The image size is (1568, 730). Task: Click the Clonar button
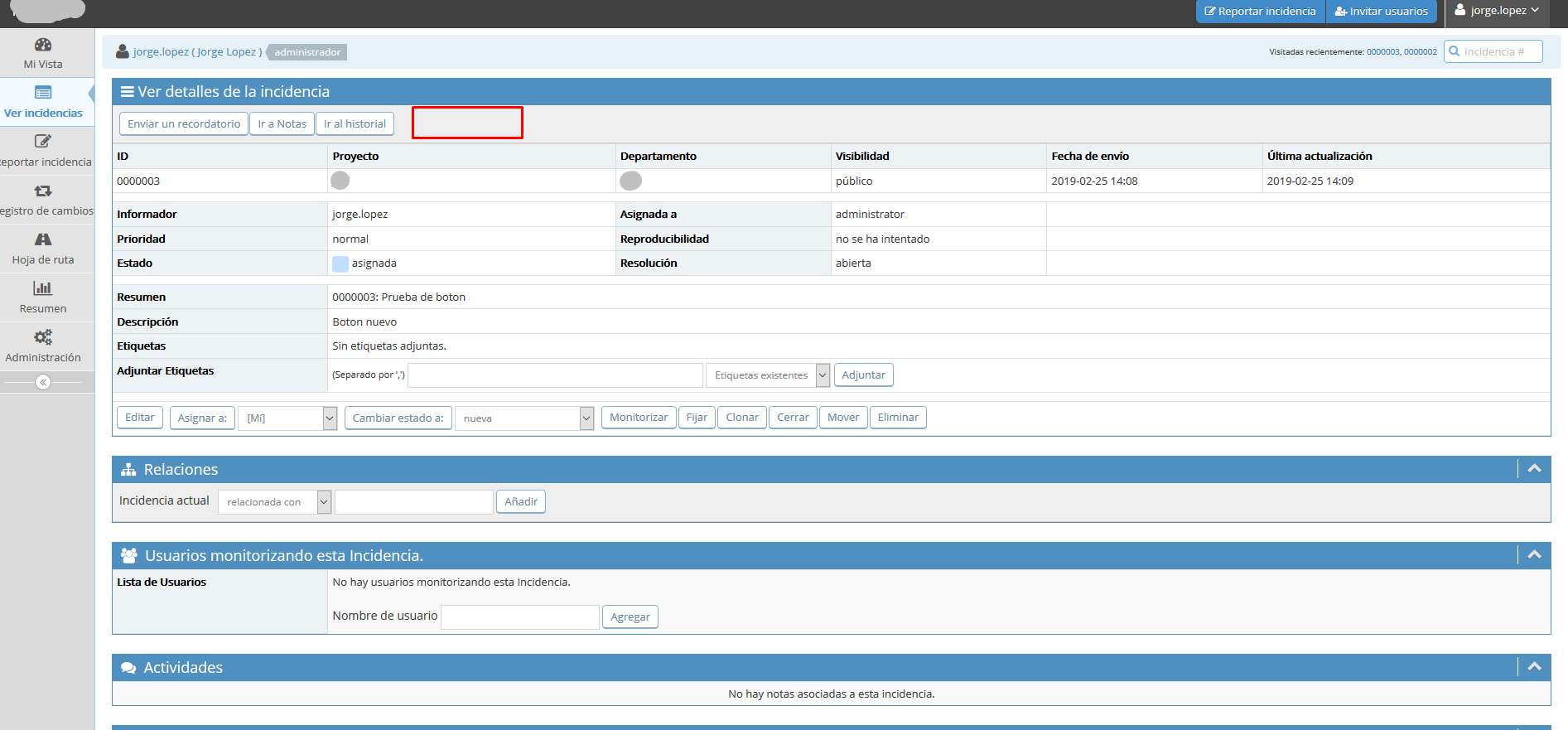point(741,418)
